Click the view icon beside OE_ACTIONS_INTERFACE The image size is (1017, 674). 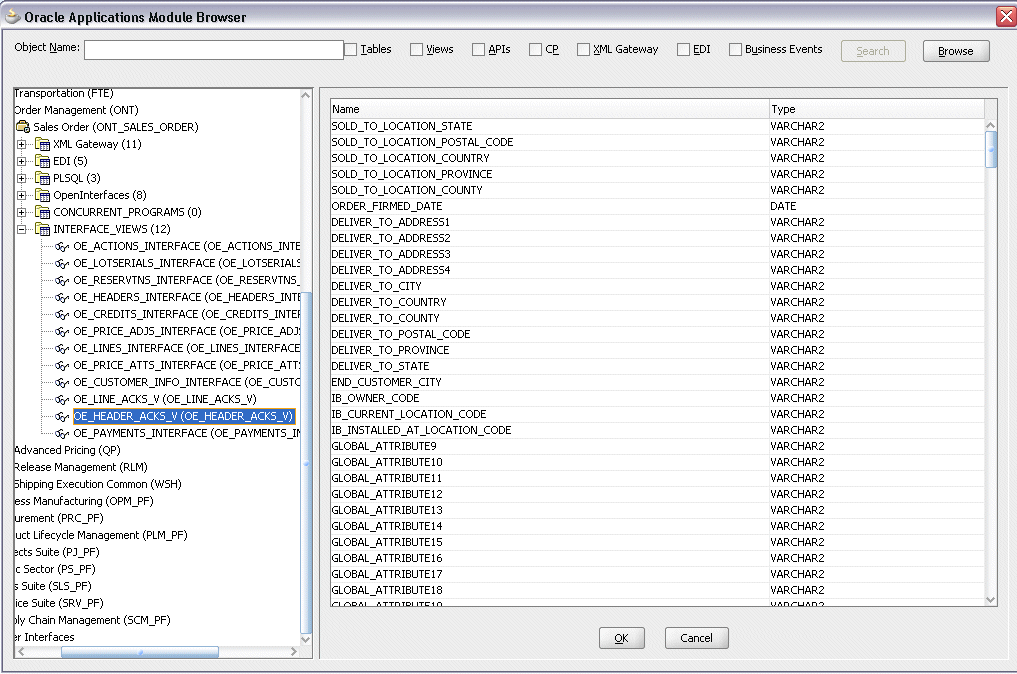[62, 247]
